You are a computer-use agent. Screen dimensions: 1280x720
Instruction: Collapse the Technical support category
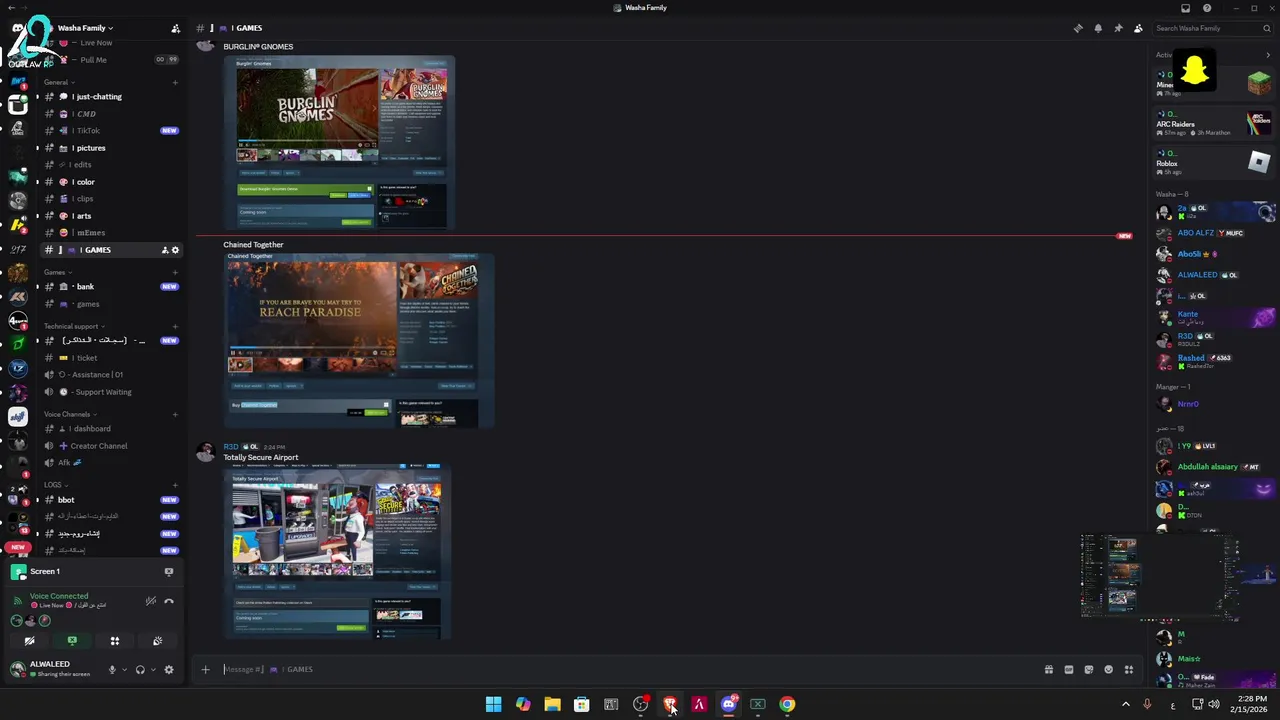[73, 326]
